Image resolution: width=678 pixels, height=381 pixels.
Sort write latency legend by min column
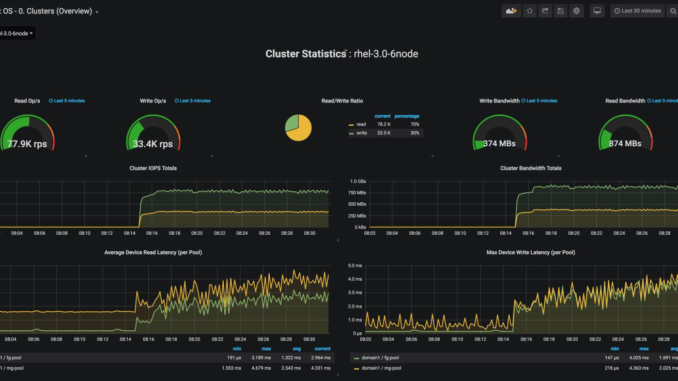point(614,349)
